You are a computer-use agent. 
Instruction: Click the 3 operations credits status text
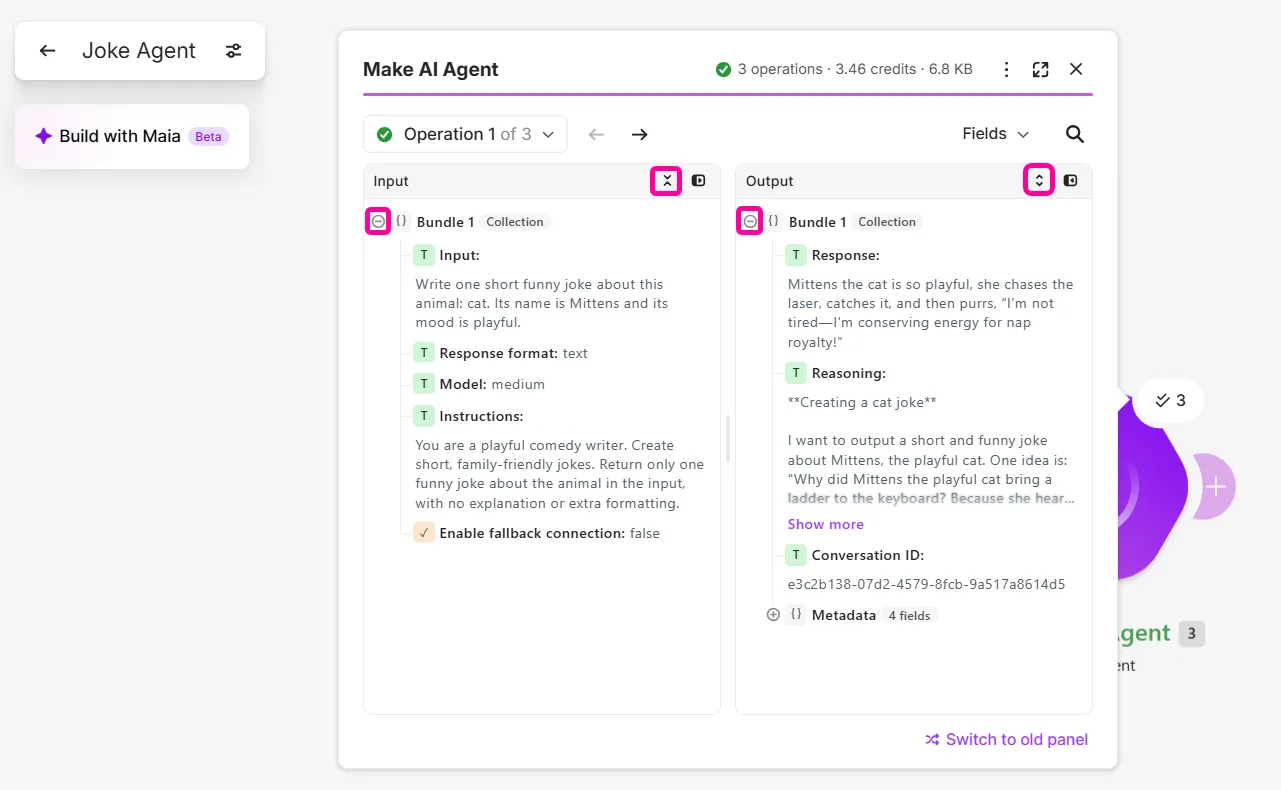(844, 69)
